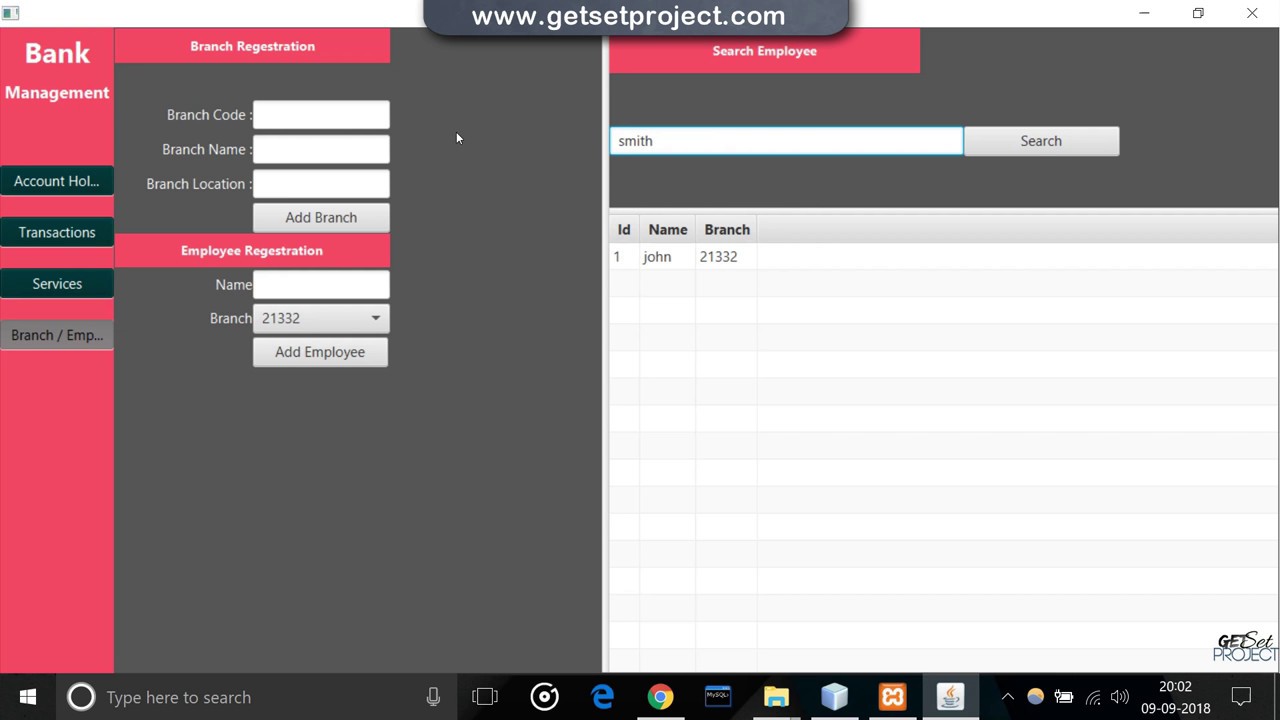Open the Account Holders section
This screenshot has height=720, width=1280.
point(57,181)
